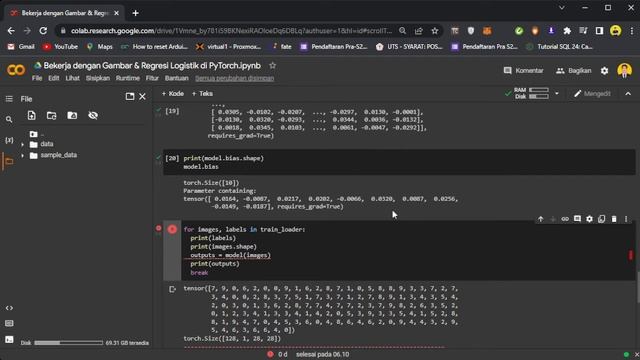Click the RAM usage bar
Viewport: 640px width, 360px height.
539,90
